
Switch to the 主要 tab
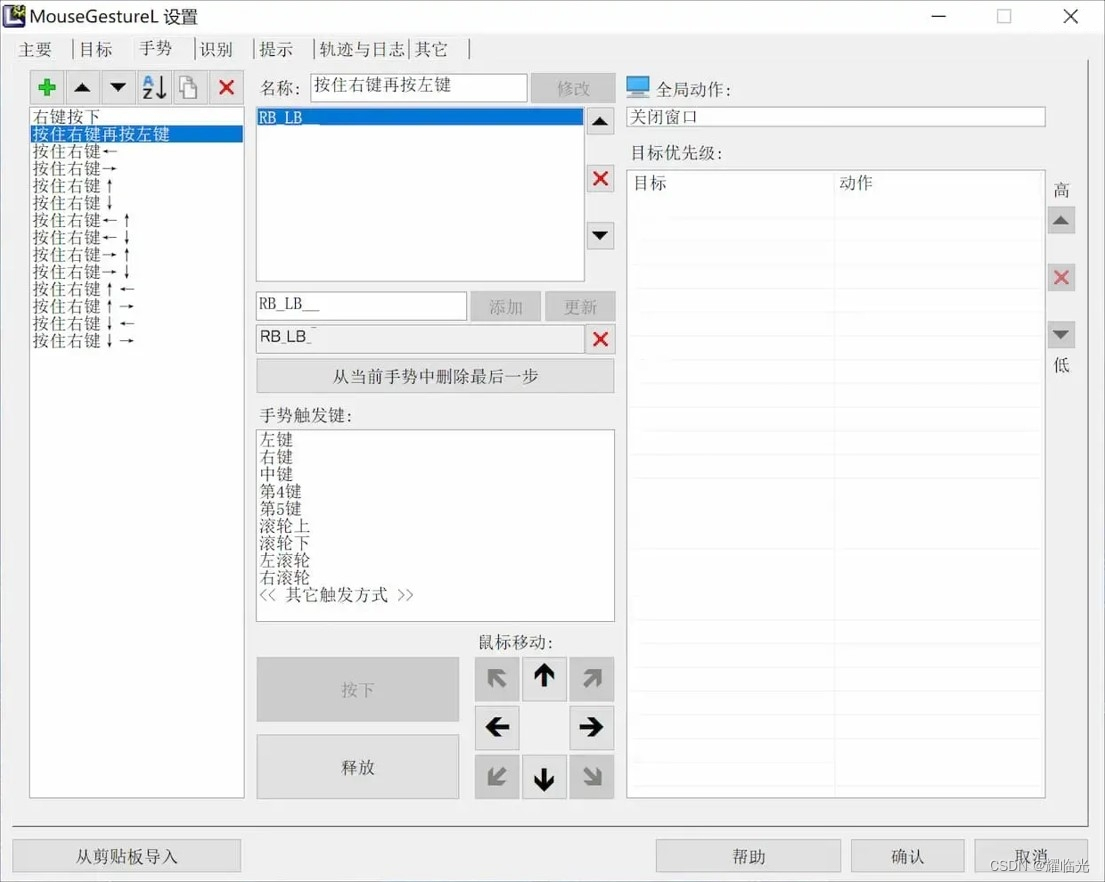[x=35, y=49]
